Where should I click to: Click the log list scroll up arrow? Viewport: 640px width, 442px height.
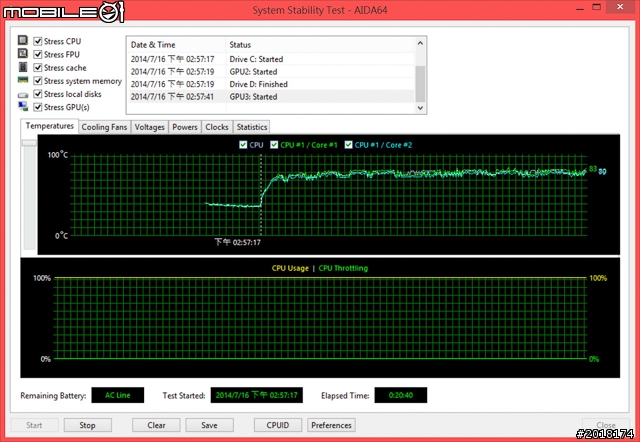click(420, 43)
